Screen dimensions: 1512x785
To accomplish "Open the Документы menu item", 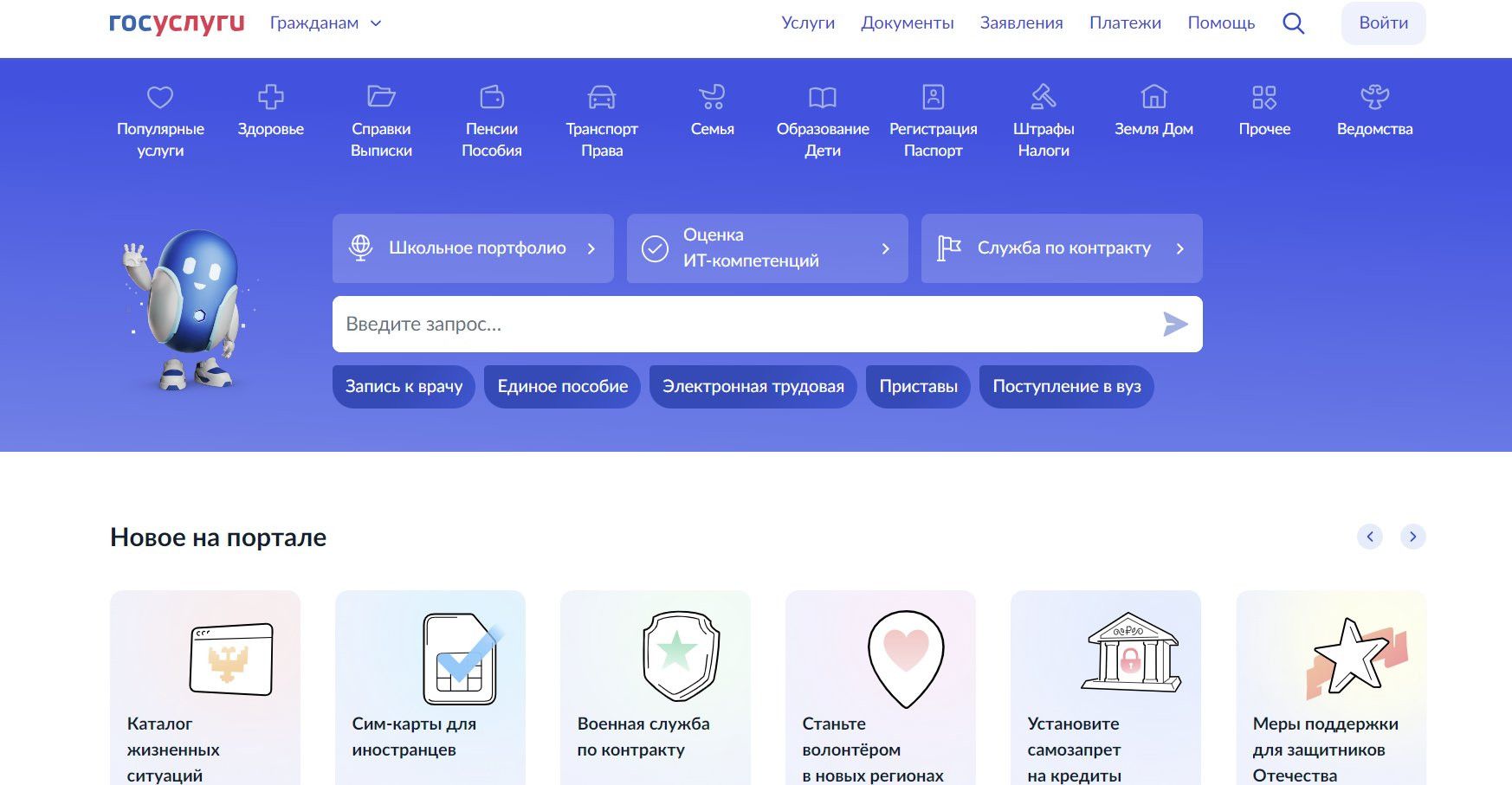I will coord(908,23).
